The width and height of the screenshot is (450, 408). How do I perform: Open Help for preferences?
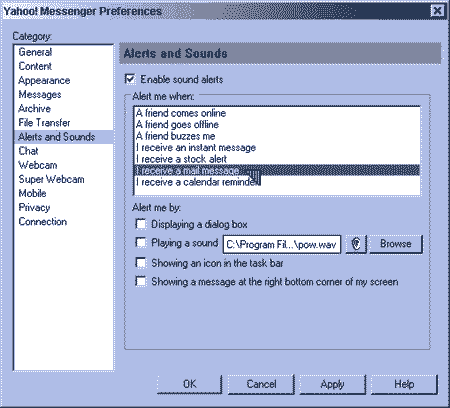404,384
